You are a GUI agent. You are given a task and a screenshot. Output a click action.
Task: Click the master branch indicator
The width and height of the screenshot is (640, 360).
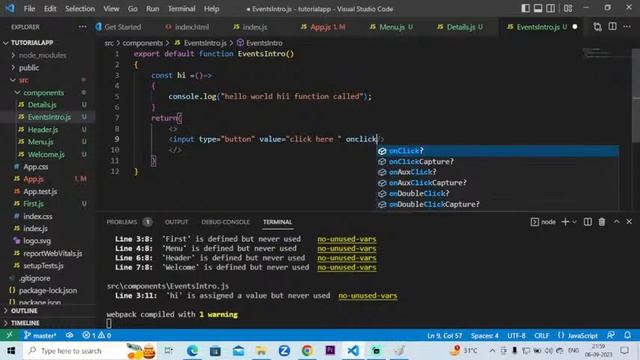tap(40, 336)
